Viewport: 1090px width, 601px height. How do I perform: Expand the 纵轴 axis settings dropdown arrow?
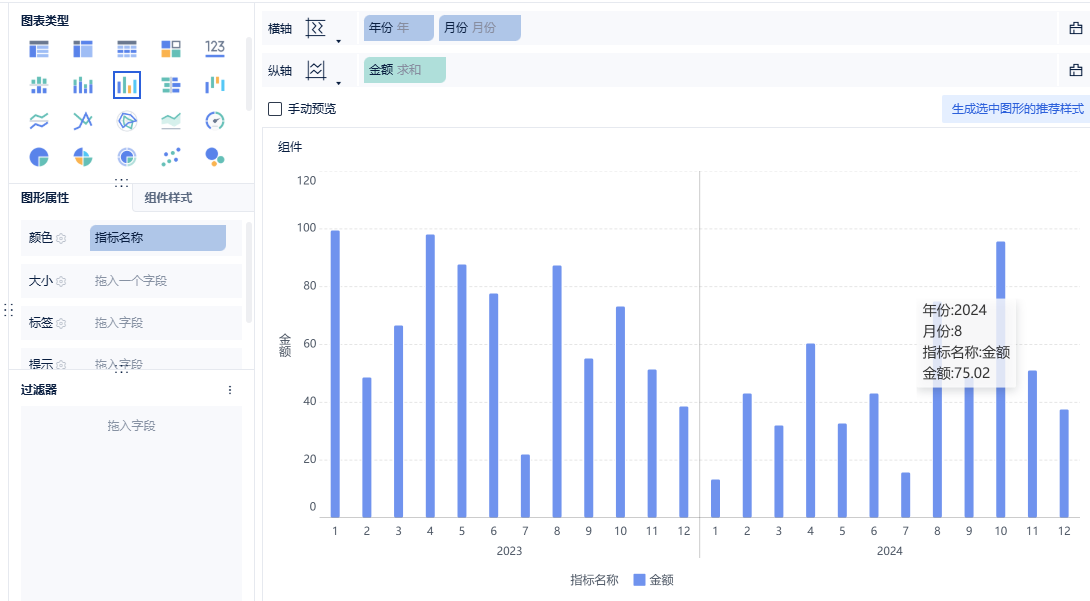point(339,83)
